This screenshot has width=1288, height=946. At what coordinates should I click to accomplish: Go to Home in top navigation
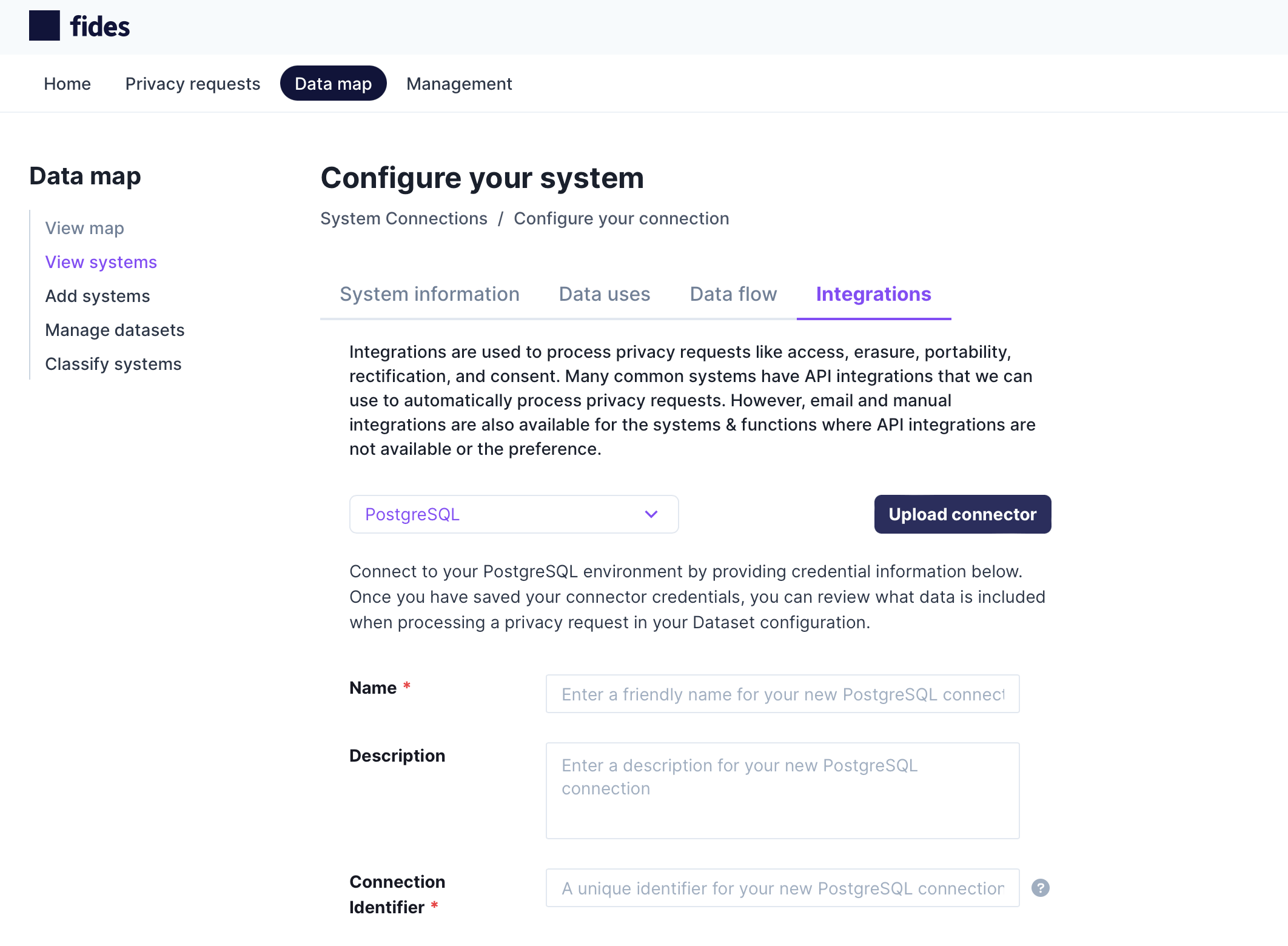tap(67, 84)
